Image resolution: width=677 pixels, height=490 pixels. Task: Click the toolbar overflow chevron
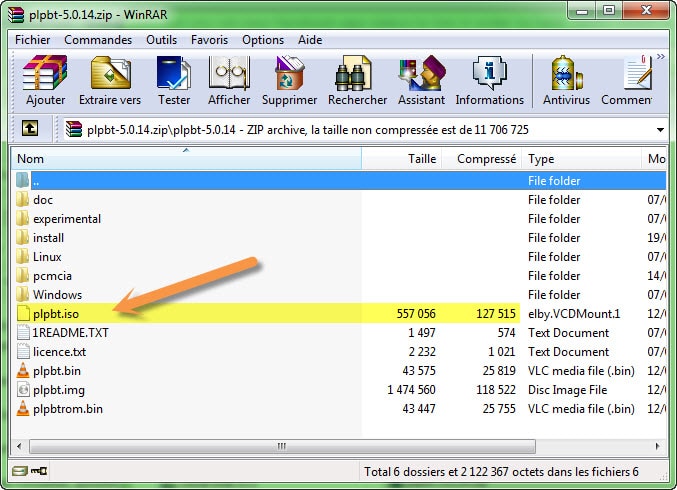click(661, 57)
